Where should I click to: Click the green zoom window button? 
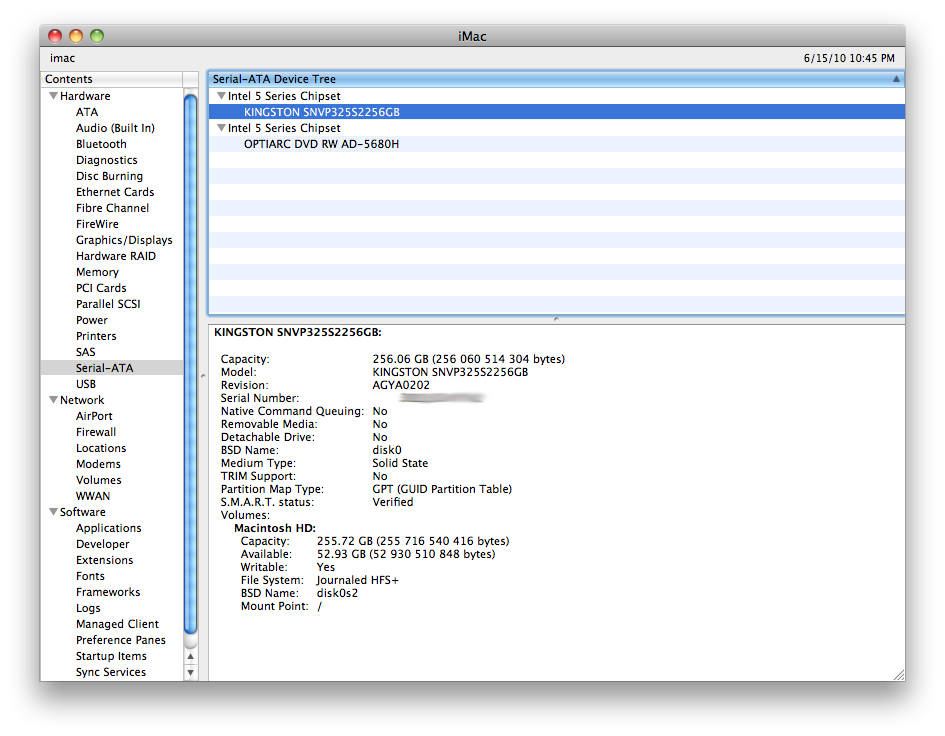pos(97,36)
